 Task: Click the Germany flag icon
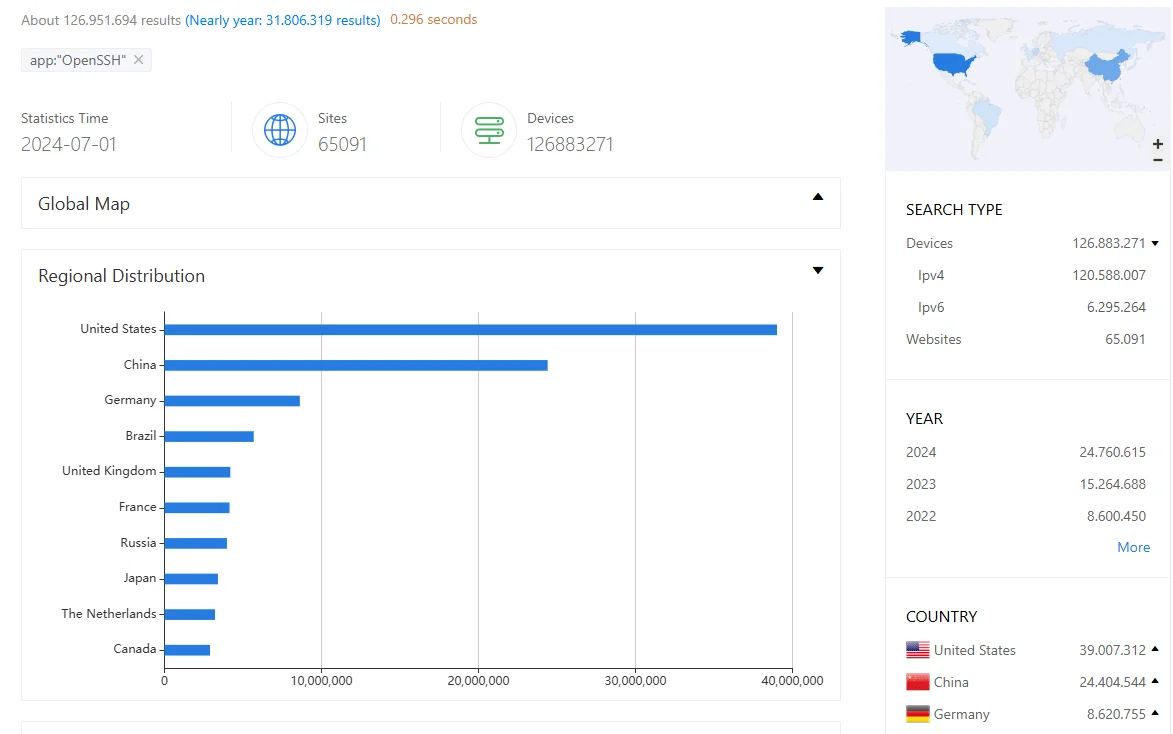[x=918, y=714]
